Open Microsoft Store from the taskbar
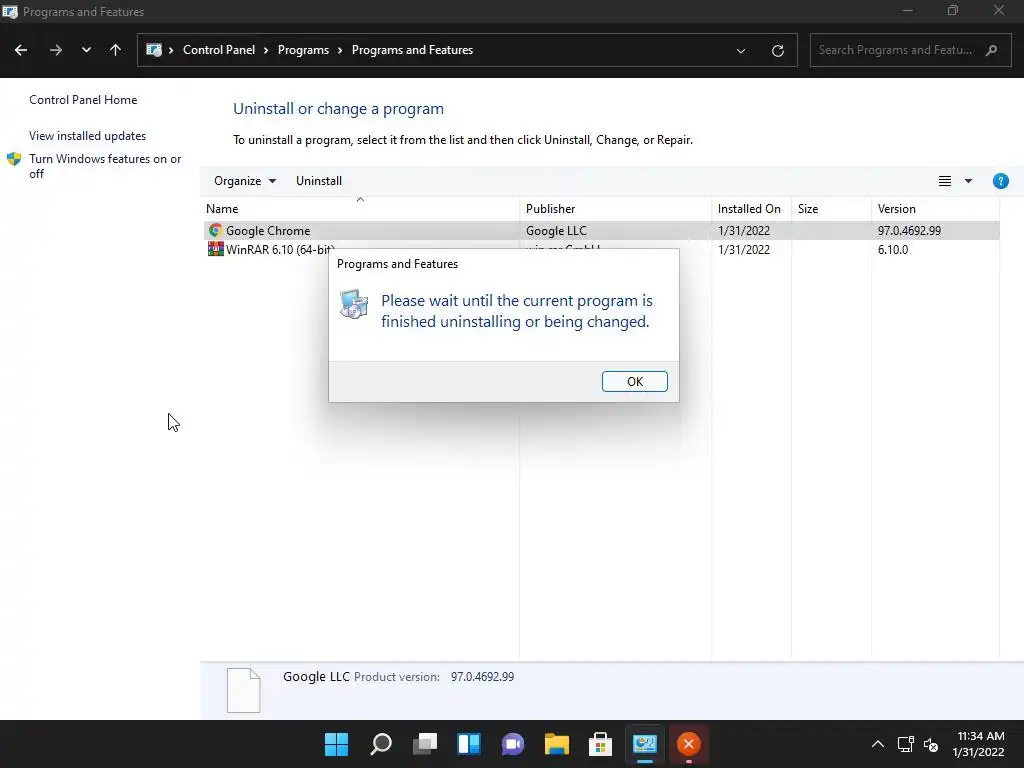 pos(600,744)
